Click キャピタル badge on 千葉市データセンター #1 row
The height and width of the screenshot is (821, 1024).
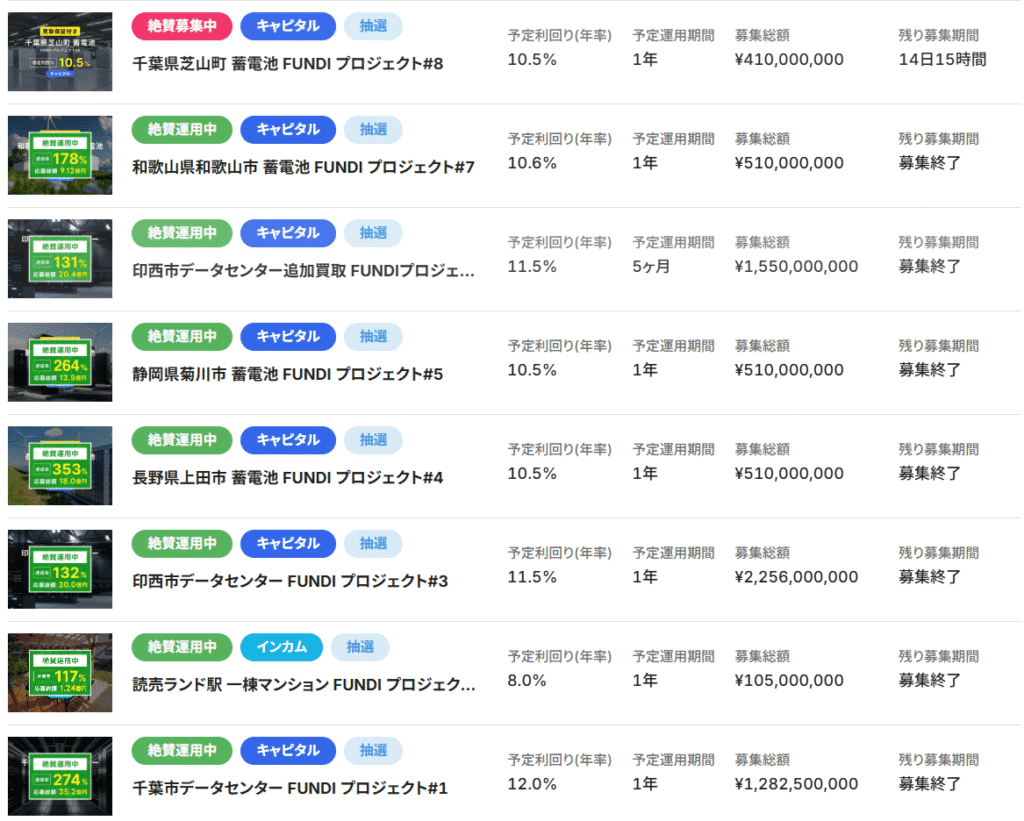coord(287,751)
